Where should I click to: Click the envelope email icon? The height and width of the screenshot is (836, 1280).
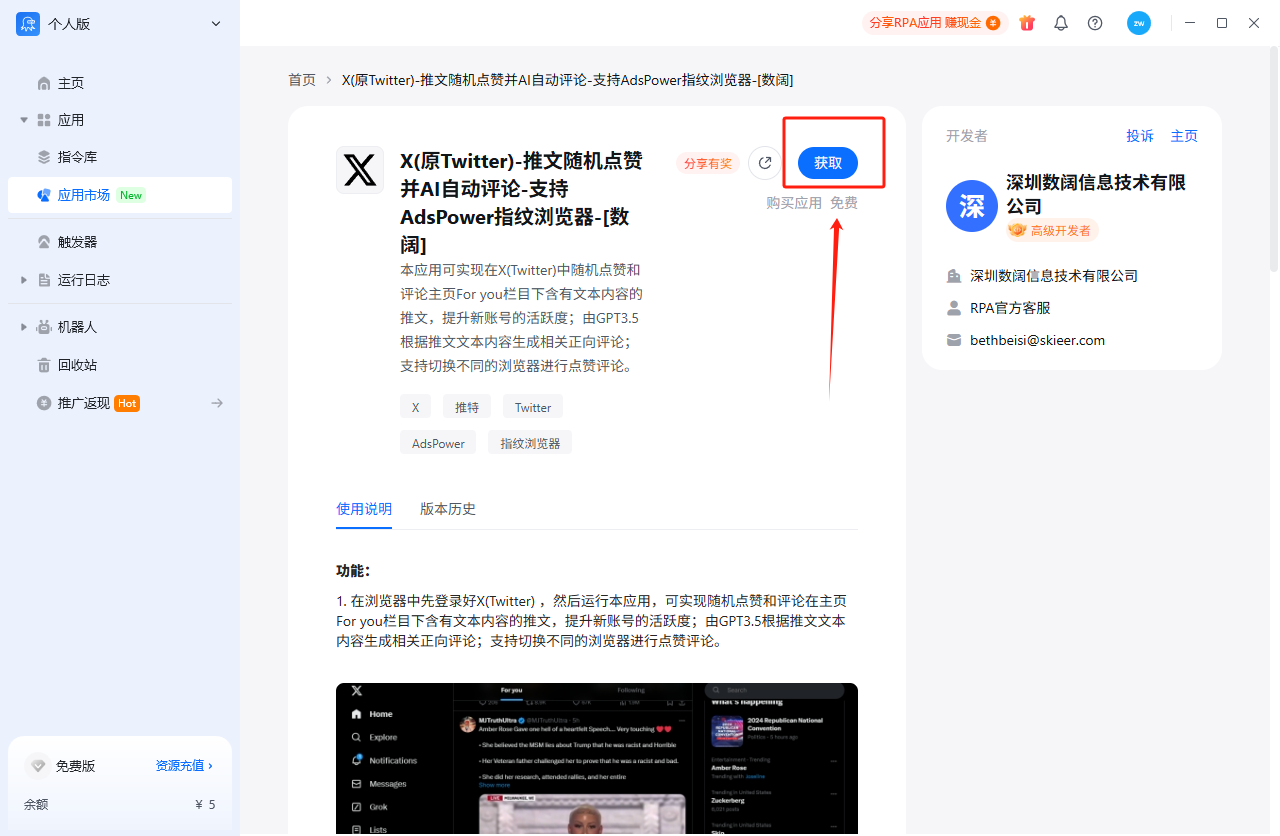pos(954,340)
